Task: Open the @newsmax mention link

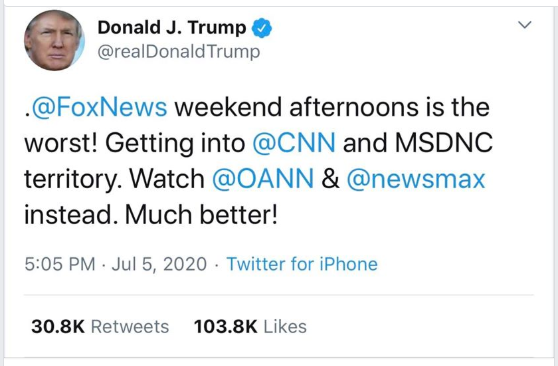Action: 416,178
